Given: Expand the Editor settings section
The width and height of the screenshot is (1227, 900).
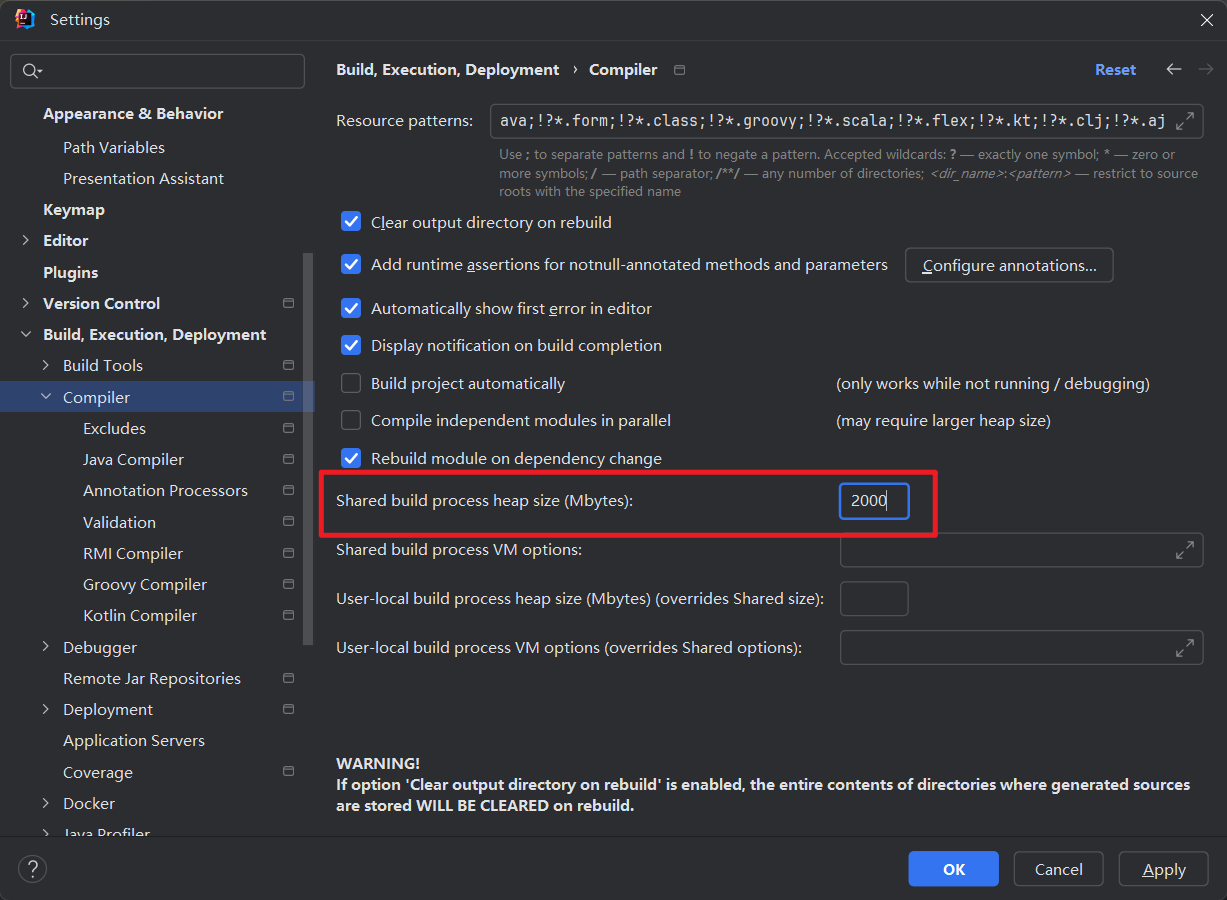Looking at the screenshot, I should 26,241.
